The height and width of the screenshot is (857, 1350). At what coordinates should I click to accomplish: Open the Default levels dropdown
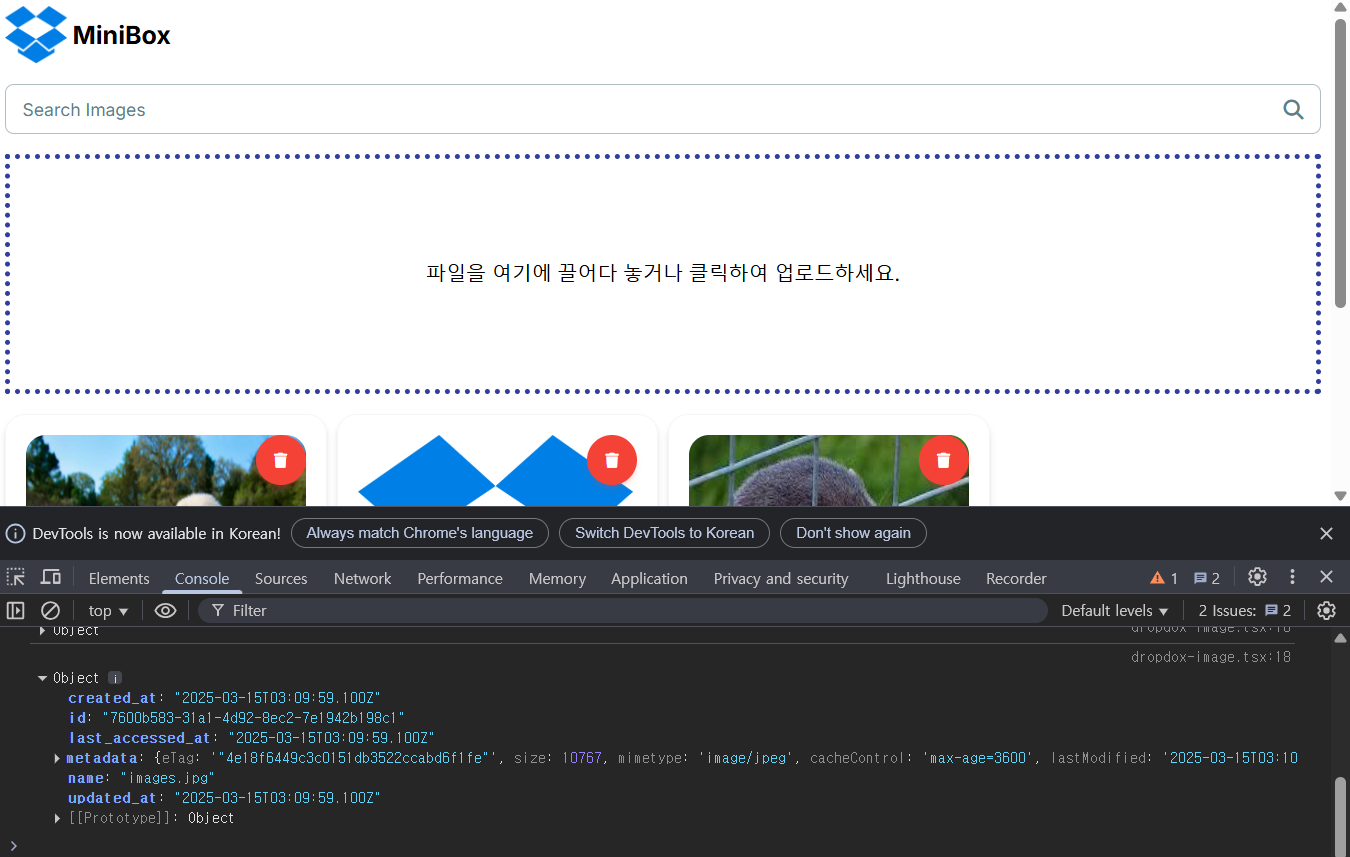coord(1115,610)
